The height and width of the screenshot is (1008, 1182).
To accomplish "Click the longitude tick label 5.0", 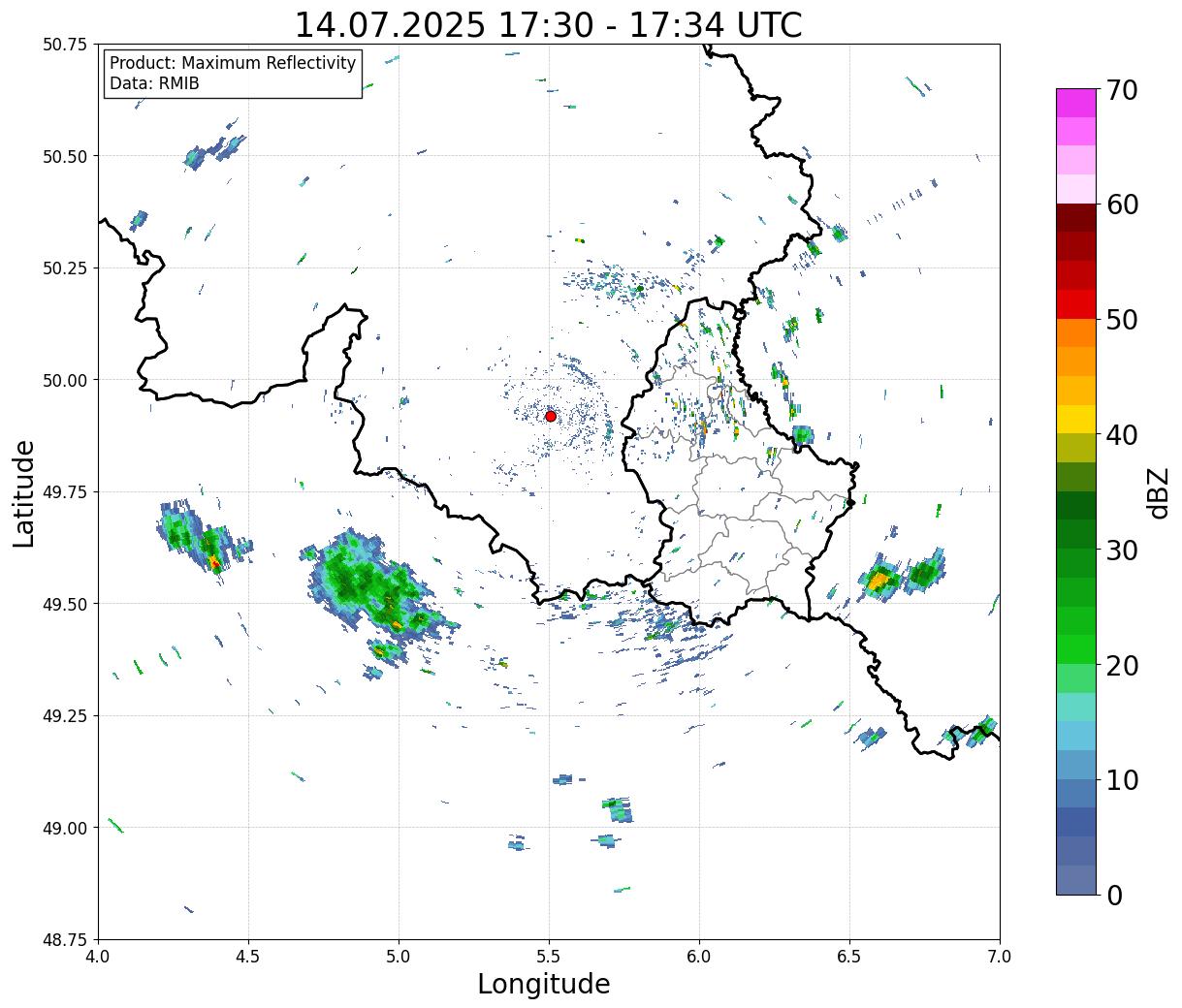I will pos(399,957).
